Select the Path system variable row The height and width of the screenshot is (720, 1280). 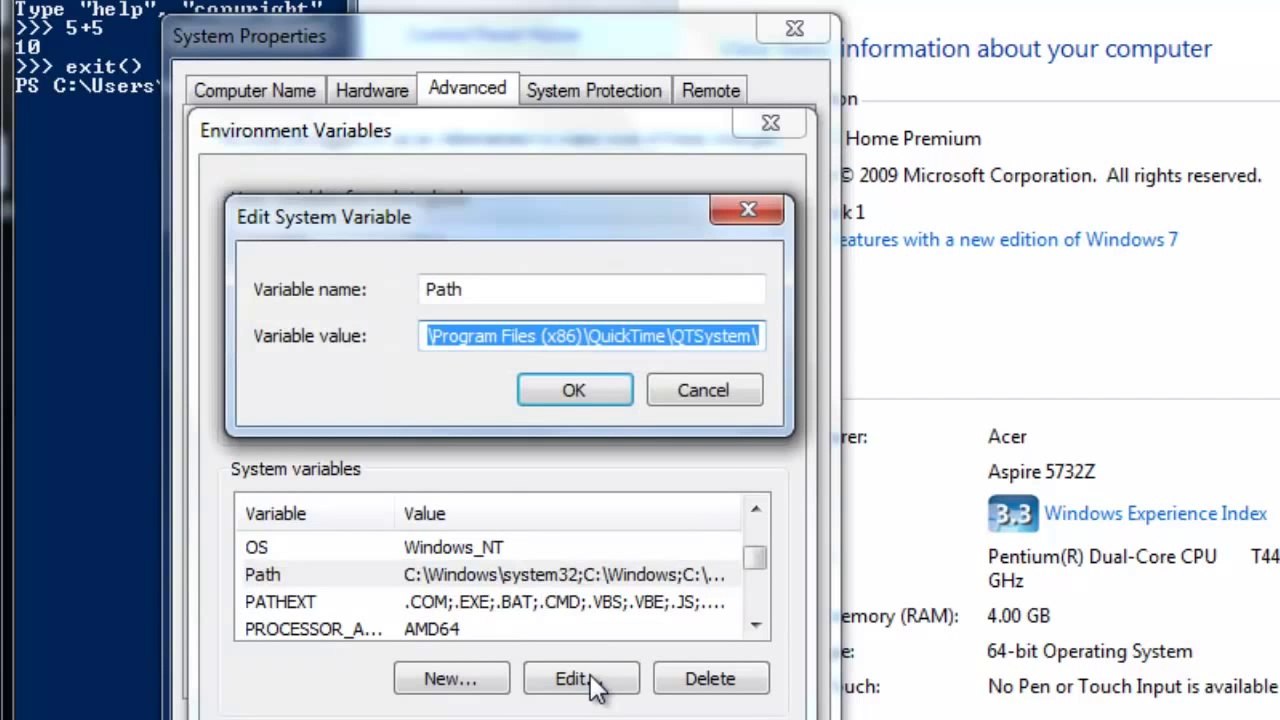coord(490,575)
